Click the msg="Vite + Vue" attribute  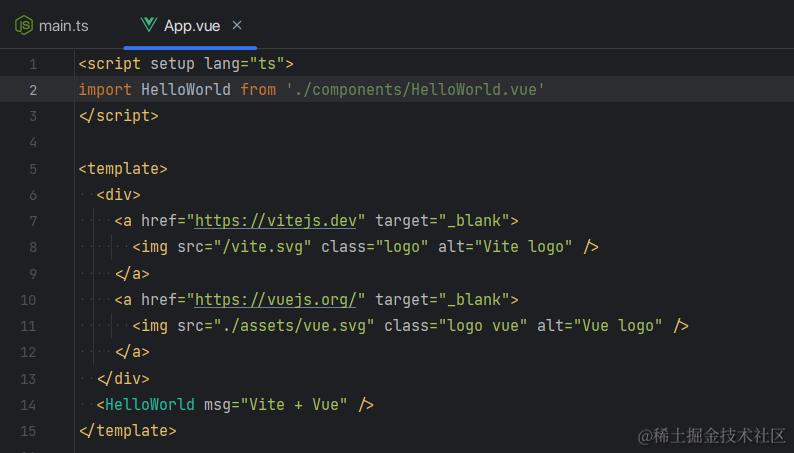coord(275,404)
